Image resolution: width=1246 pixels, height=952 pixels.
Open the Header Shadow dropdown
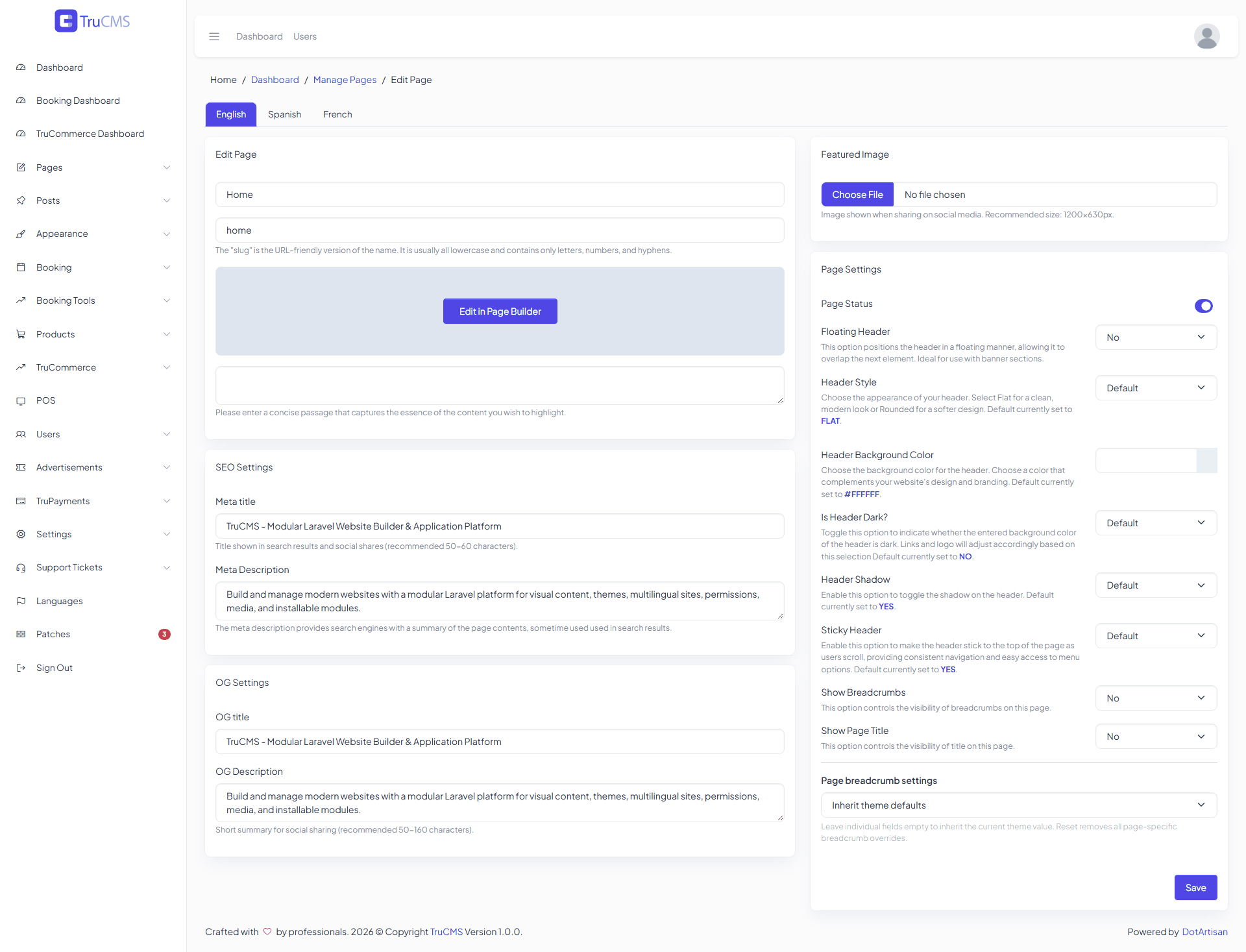coord(1156,585)
